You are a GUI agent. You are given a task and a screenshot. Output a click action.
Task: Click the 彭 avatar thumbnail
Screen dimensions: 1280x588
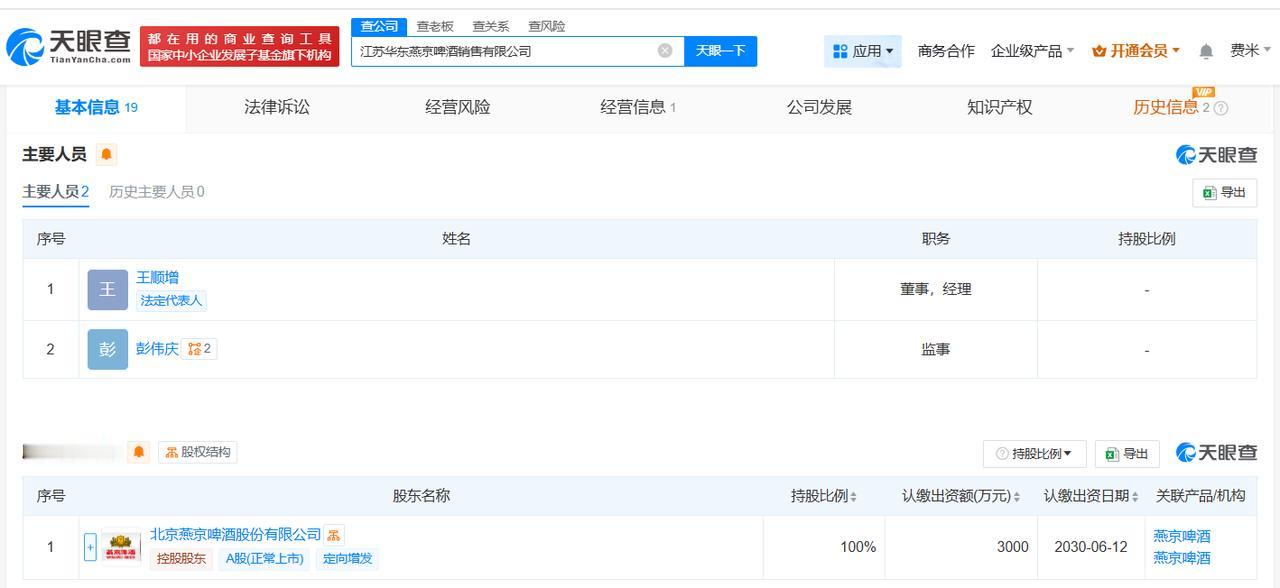coord(107,349)
